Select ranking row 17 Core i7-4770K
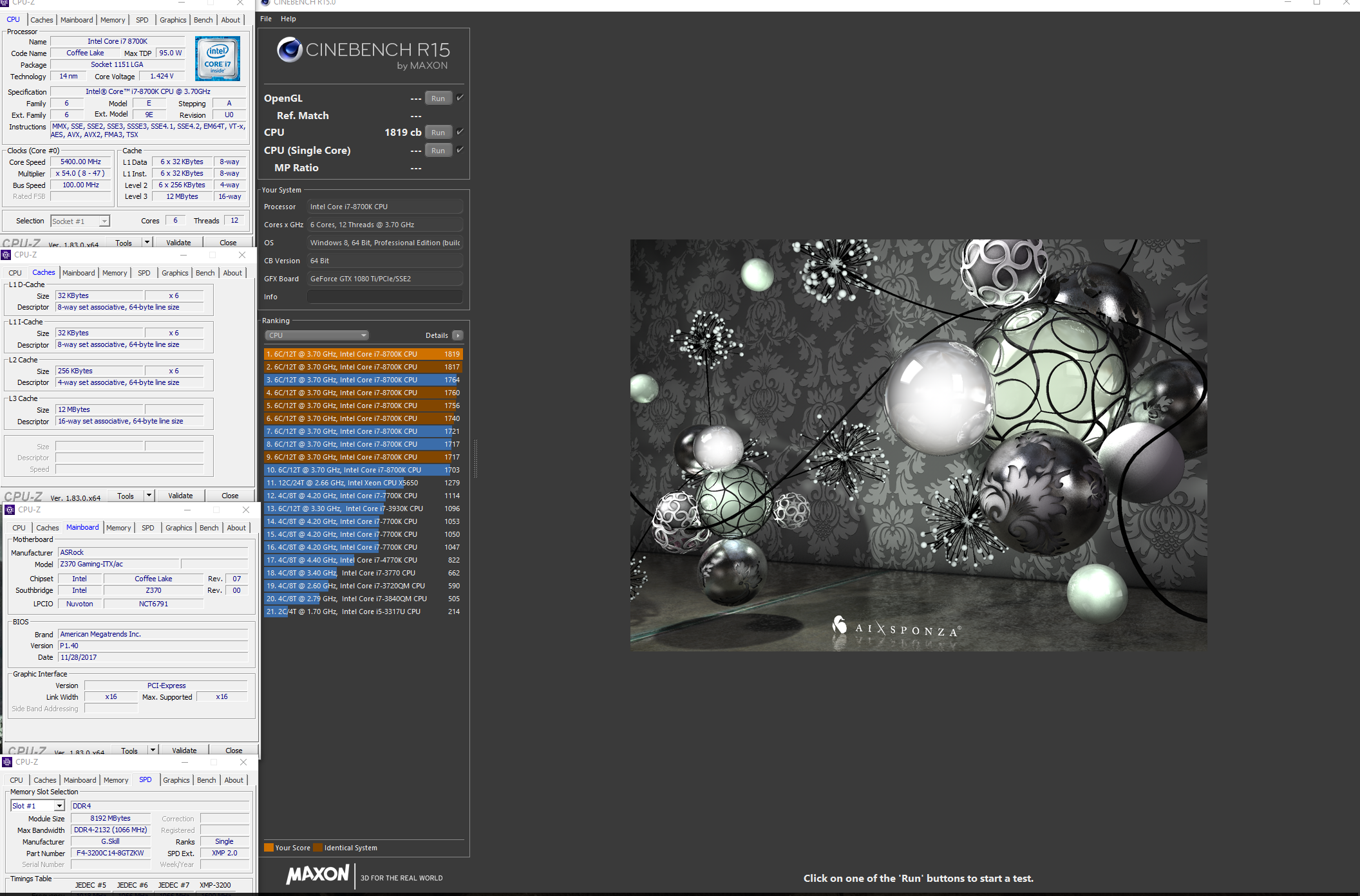This screenshot has height=896, width=1360. (363, 560)
